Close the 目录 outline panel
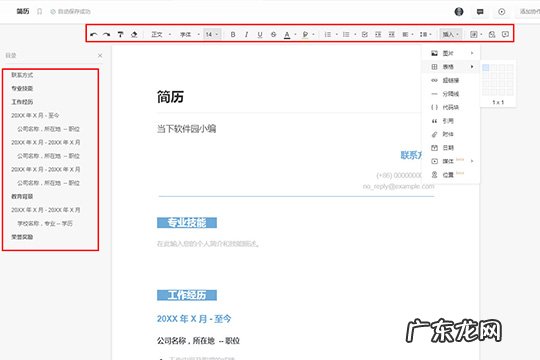Viewport: 540px width, 360px height. coord(100,55)
